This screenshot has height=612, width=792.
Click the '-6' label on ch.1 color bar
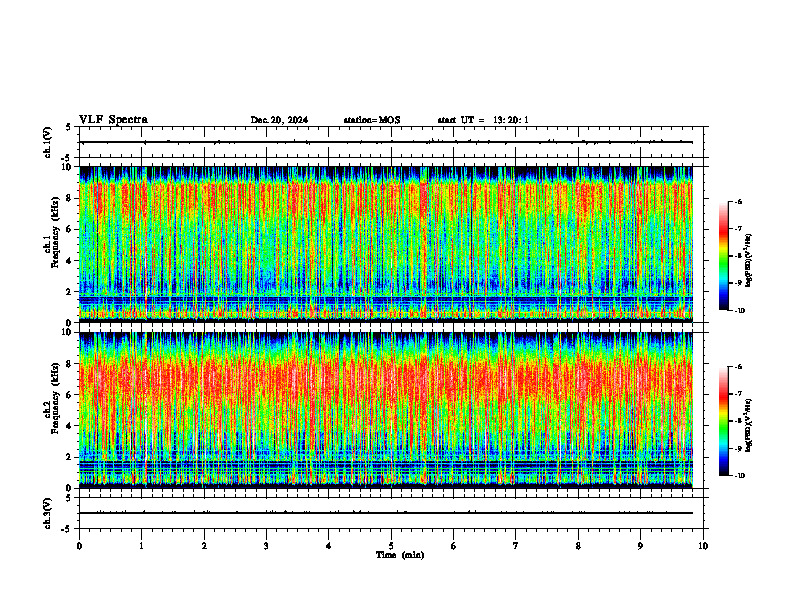point(738,201)
